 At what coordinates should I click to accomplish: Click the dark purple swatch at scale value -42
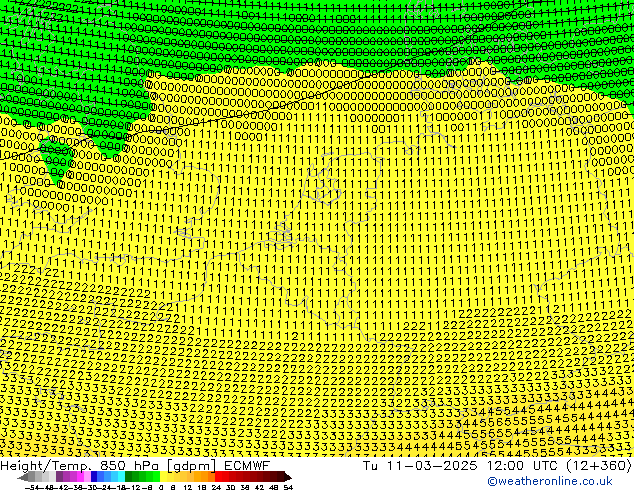(59, 478)
